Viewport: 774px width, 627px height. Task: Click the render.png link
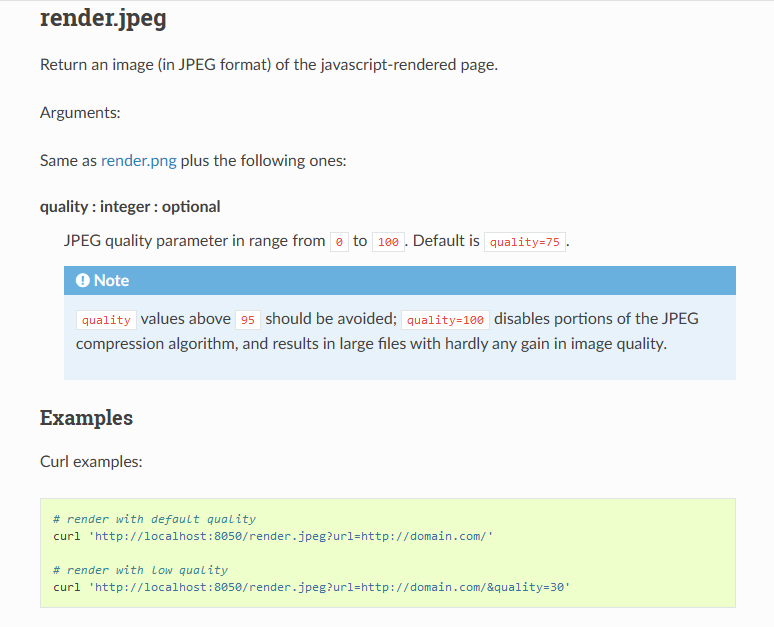(138, 160)
